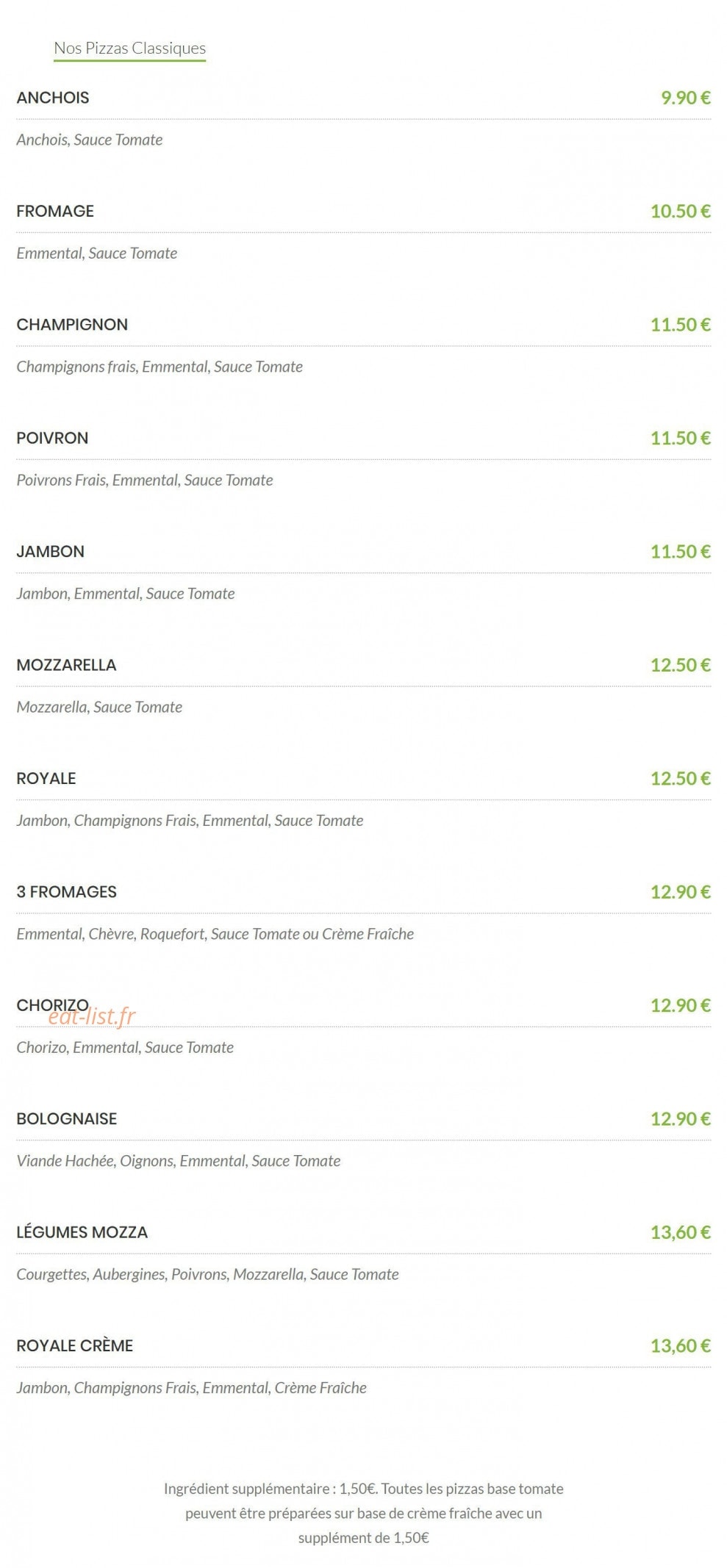Click the 3 FROMAGES pizza title
Viewport: 727px width, 1568px height.
[66, 892]
